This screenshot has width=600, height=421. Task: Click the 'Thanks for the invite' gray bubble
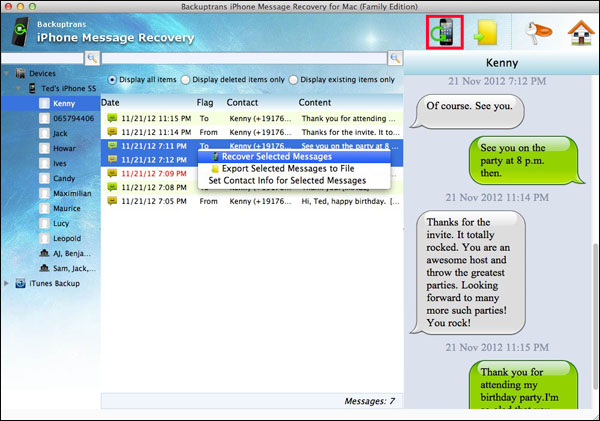pyautogui.click(x=468, y=273)
